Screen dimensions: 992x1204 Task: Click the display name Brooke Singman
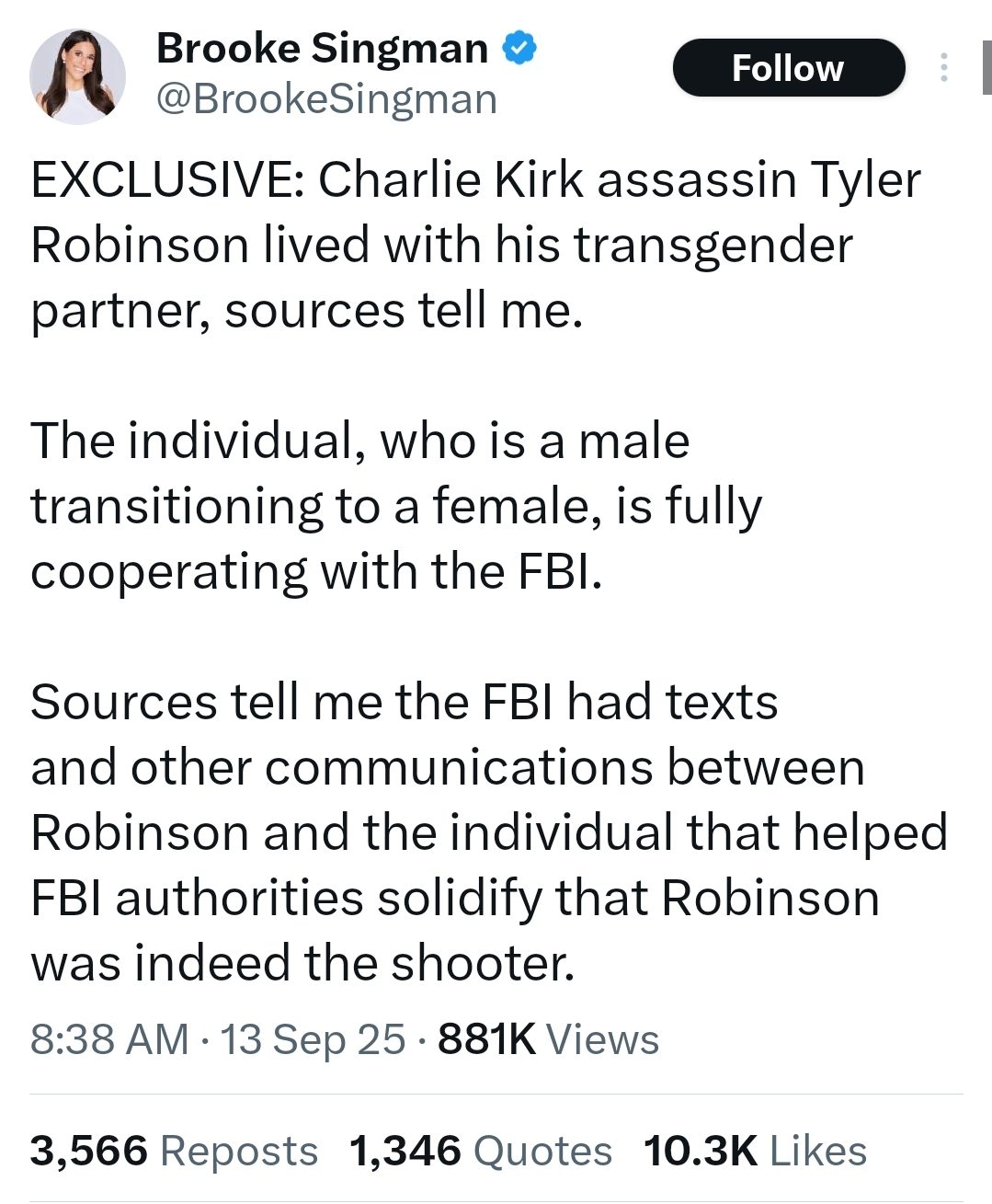click(322, 48)
